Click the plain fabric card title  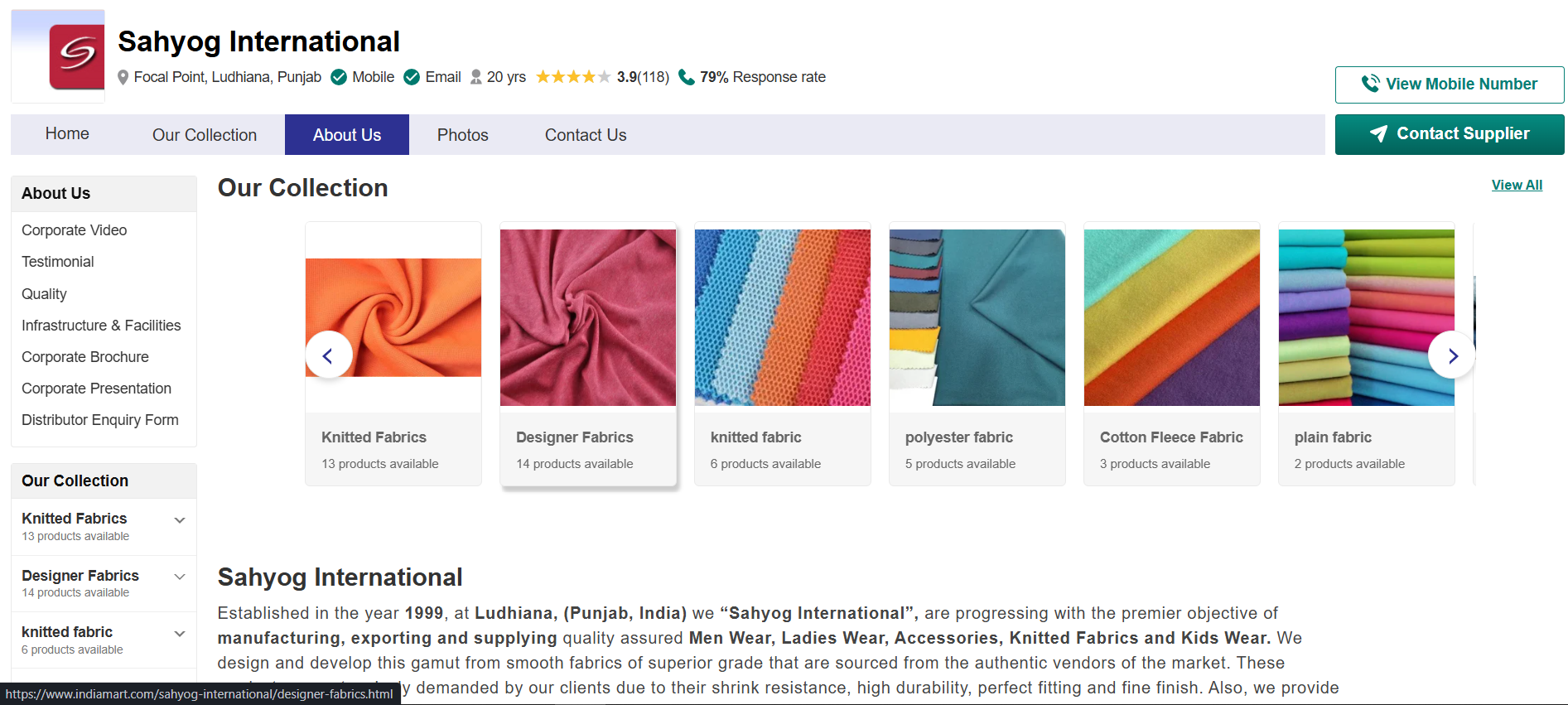(x=1333, y=437)
